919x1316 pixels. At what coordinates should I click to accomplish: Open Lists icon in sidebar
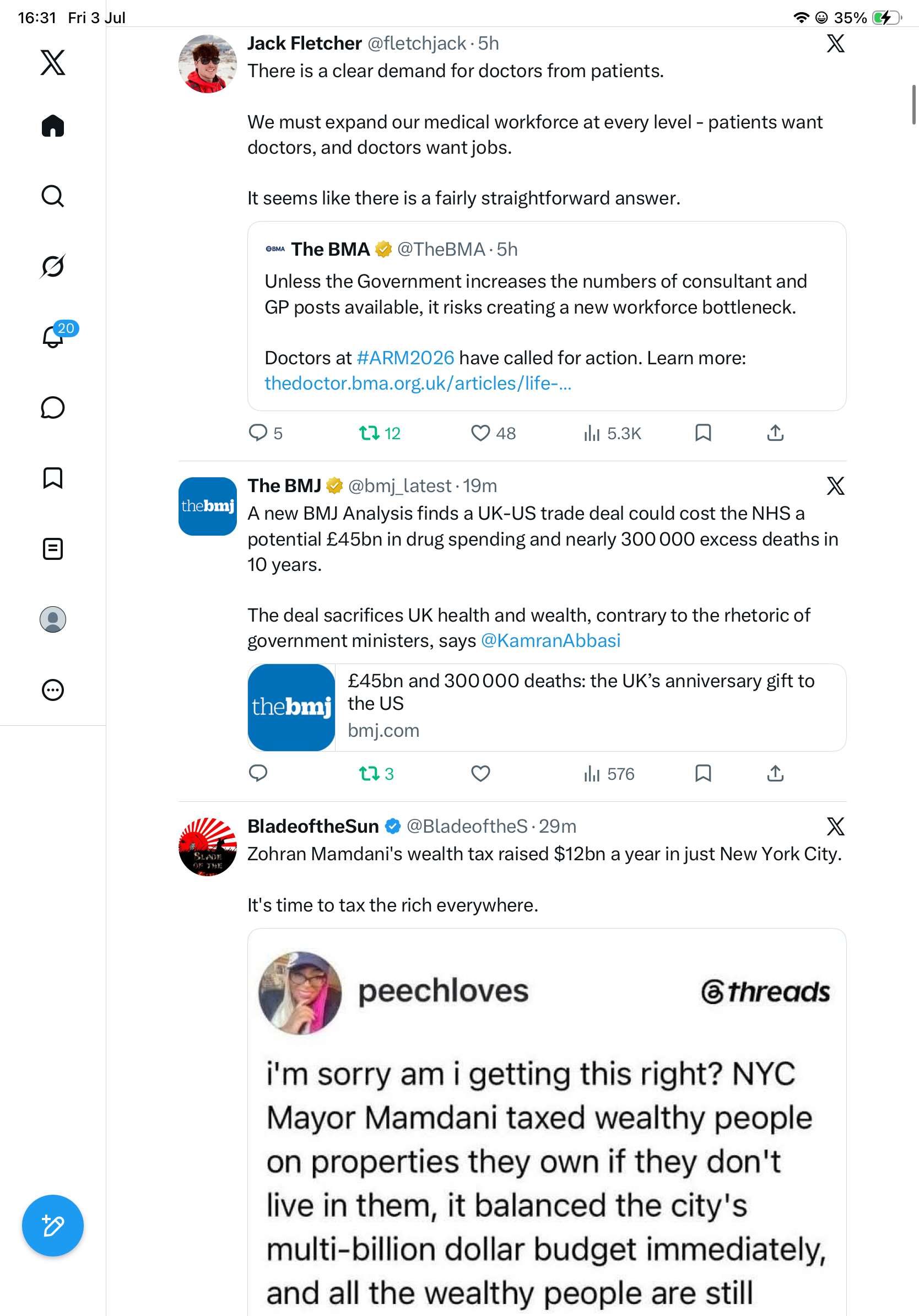[53, 548]
